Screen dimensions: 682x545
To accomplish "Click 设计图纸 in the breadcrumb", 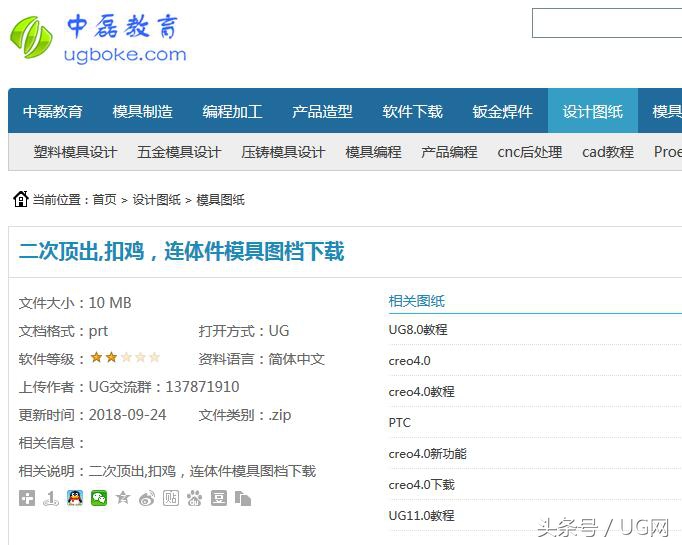I will [x=157, y=200].
